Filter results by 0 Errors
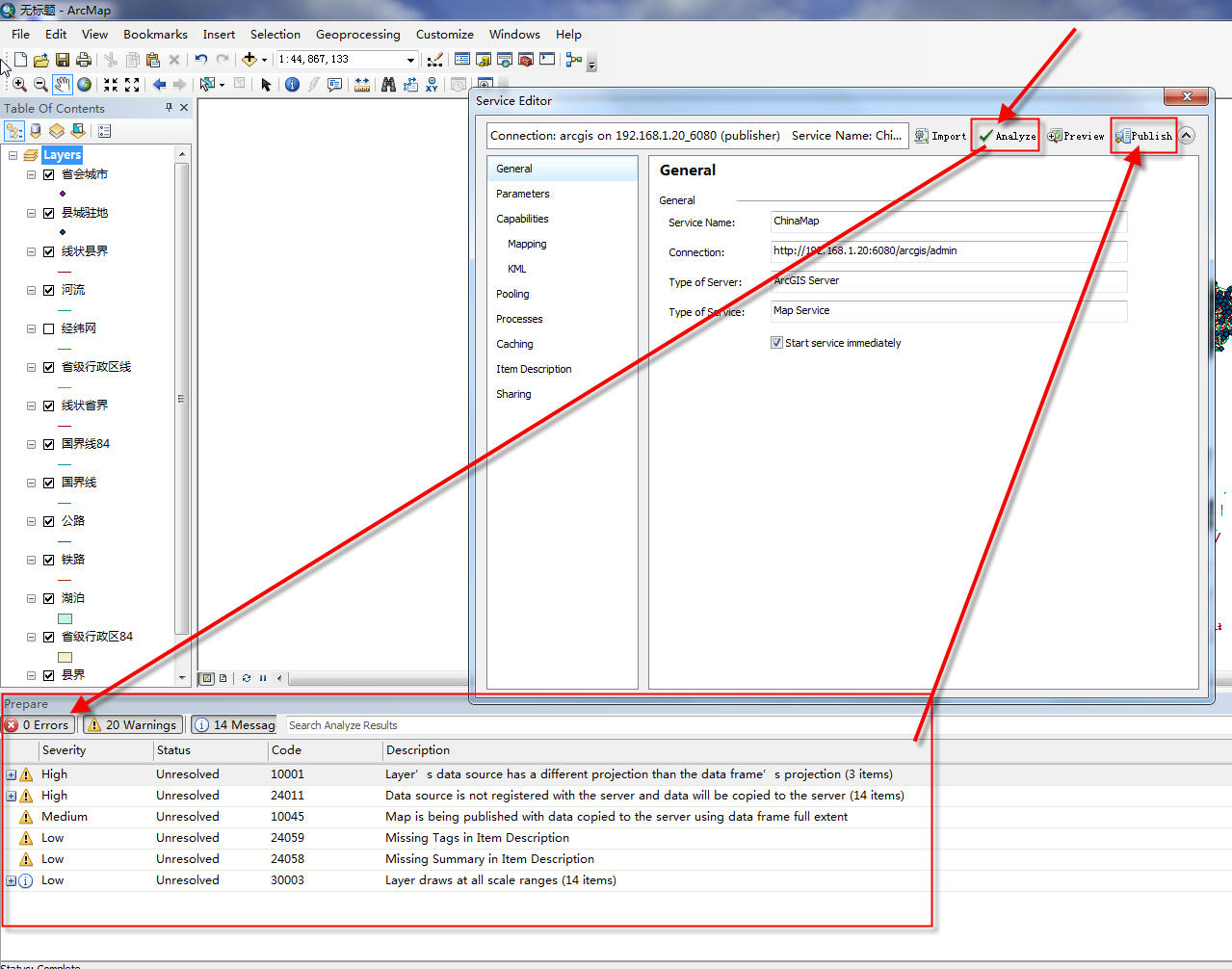This screenshot has width=1232, height=969. coord(38,725)
